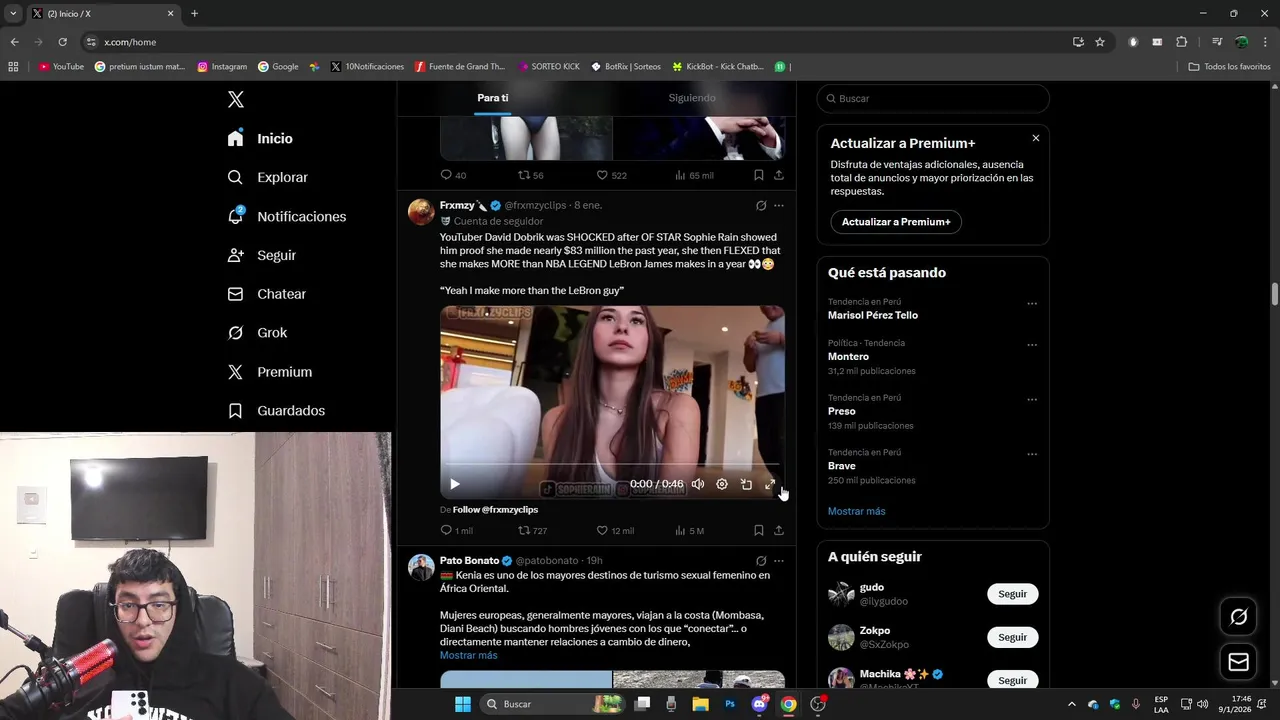Follow the Machika account
The height and width of the screenshot is (720, 1280).
click(1012, 680)
